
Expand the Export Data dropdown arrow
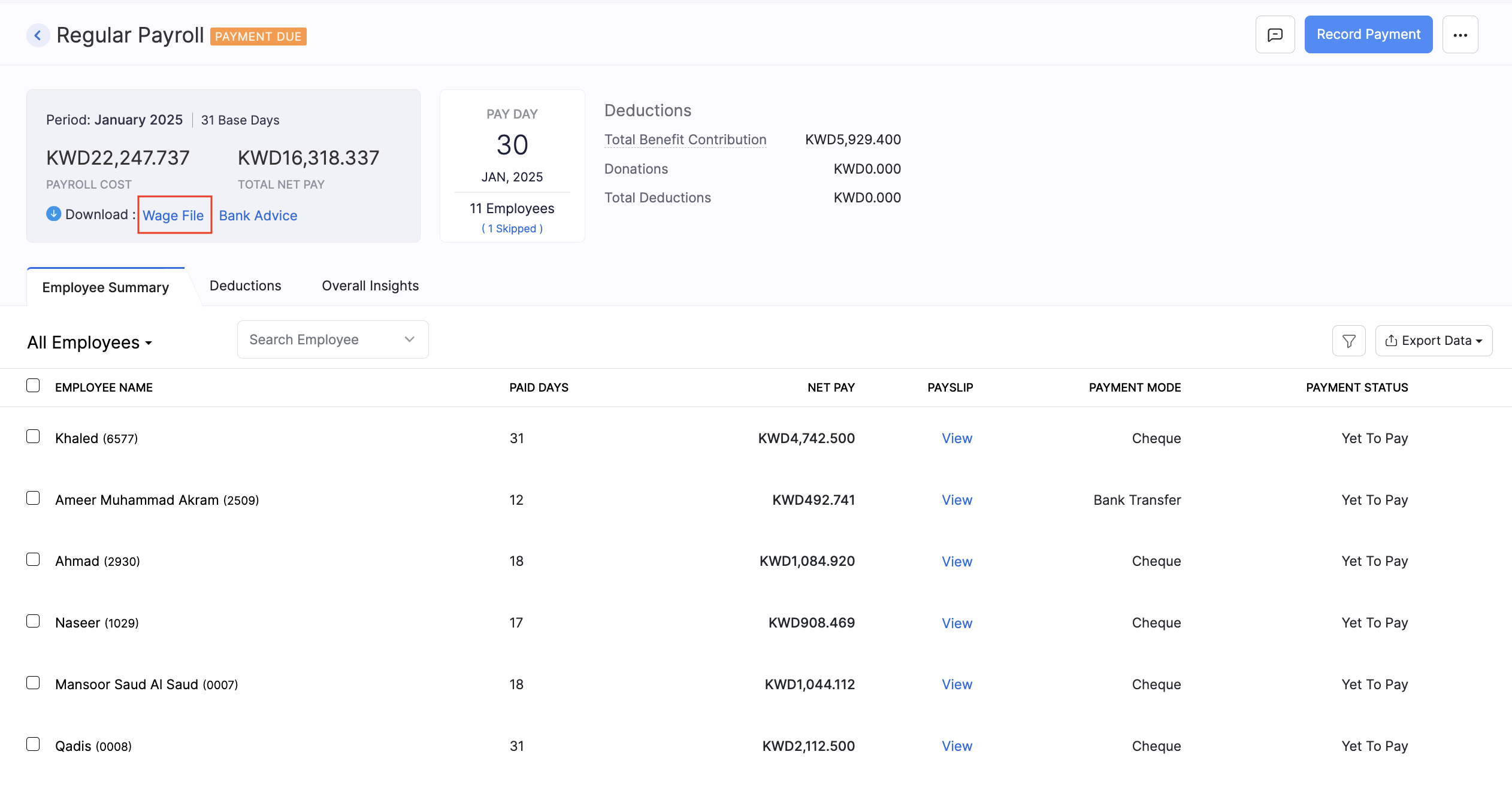[1479, 340]
